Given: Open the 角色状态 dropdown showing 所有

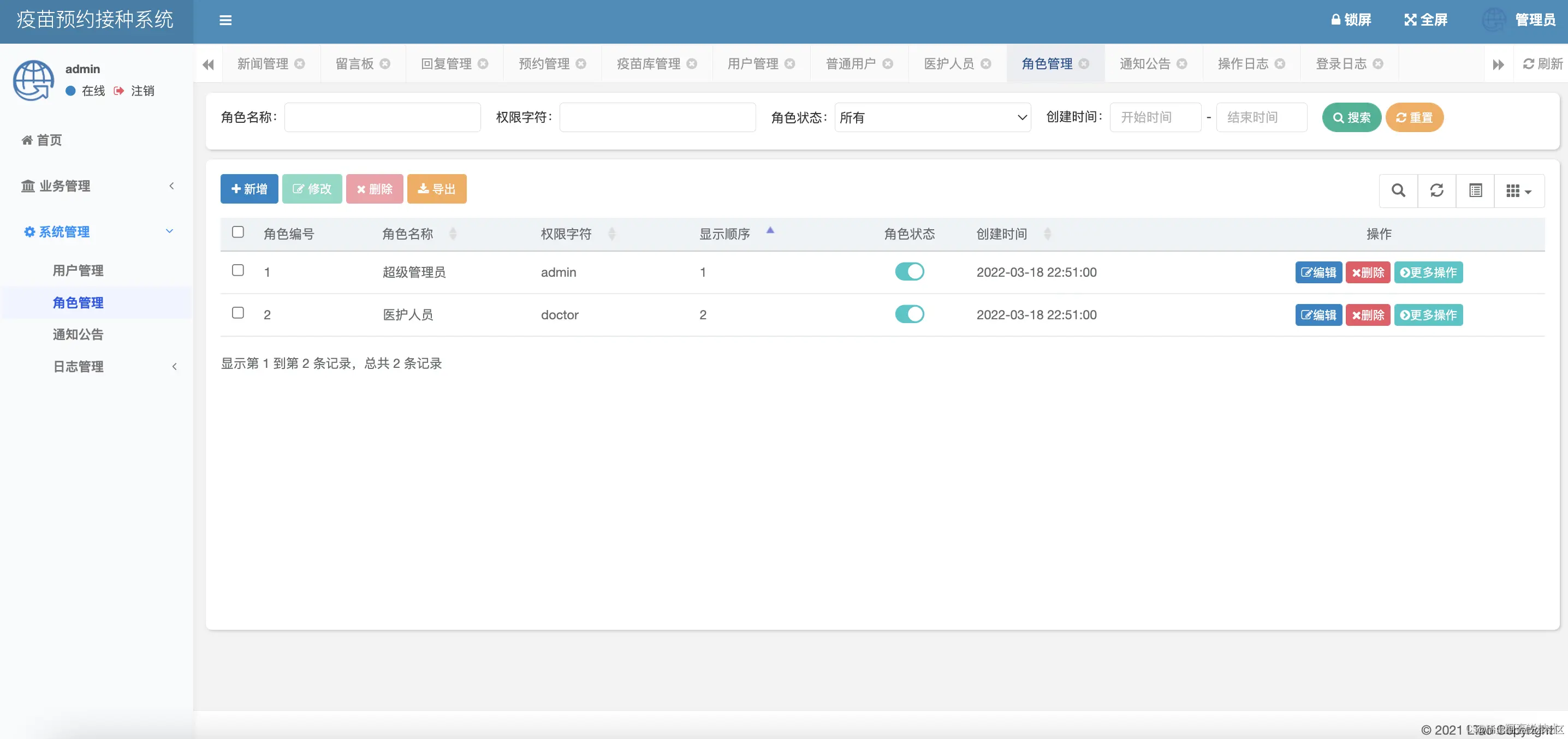Looking at the screenshot, I should pyautogui.click(x=932, y=117).
